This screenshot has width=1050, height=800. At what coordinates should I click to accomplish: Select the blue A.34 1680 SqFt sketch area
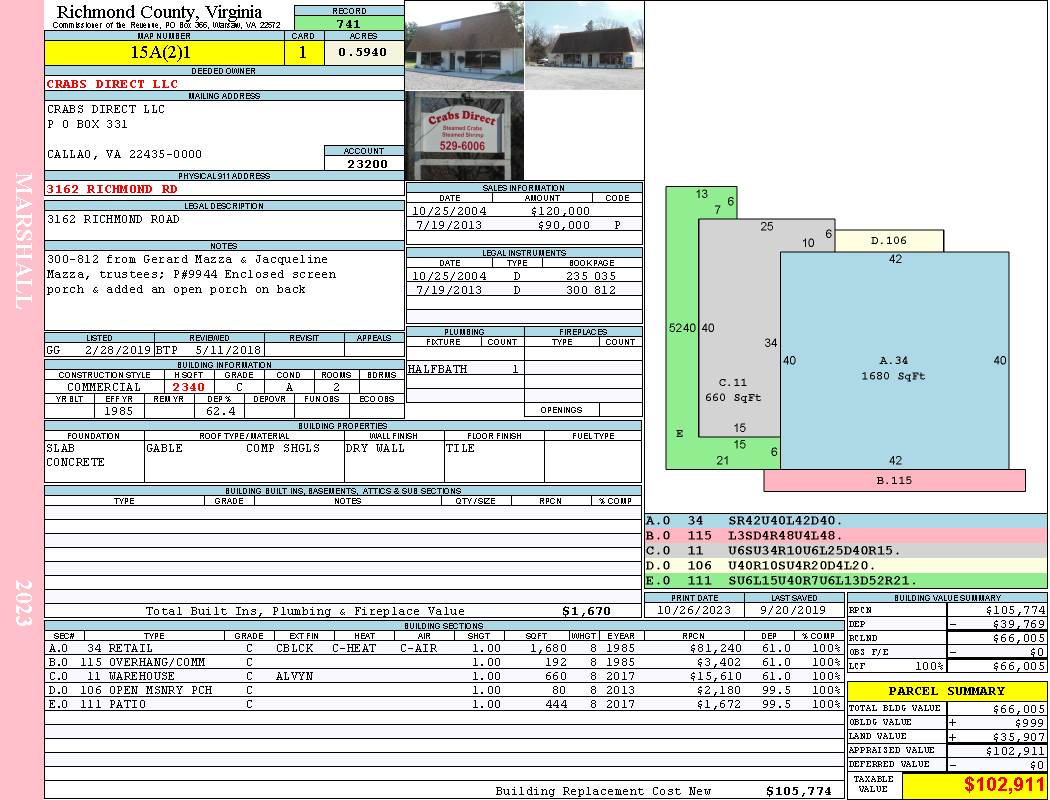[893, 367]
